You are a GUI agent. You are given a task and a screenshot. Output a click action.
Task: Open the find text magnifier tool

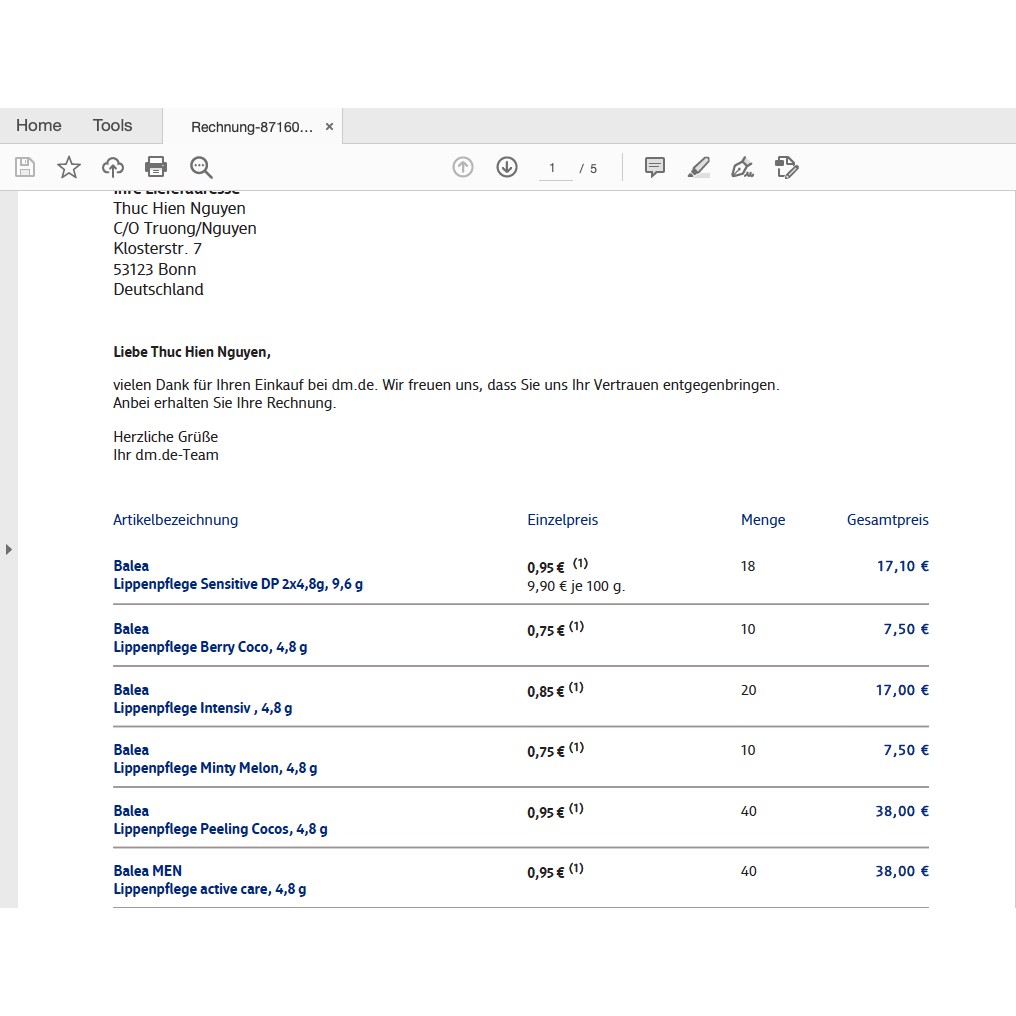[201, 167]
